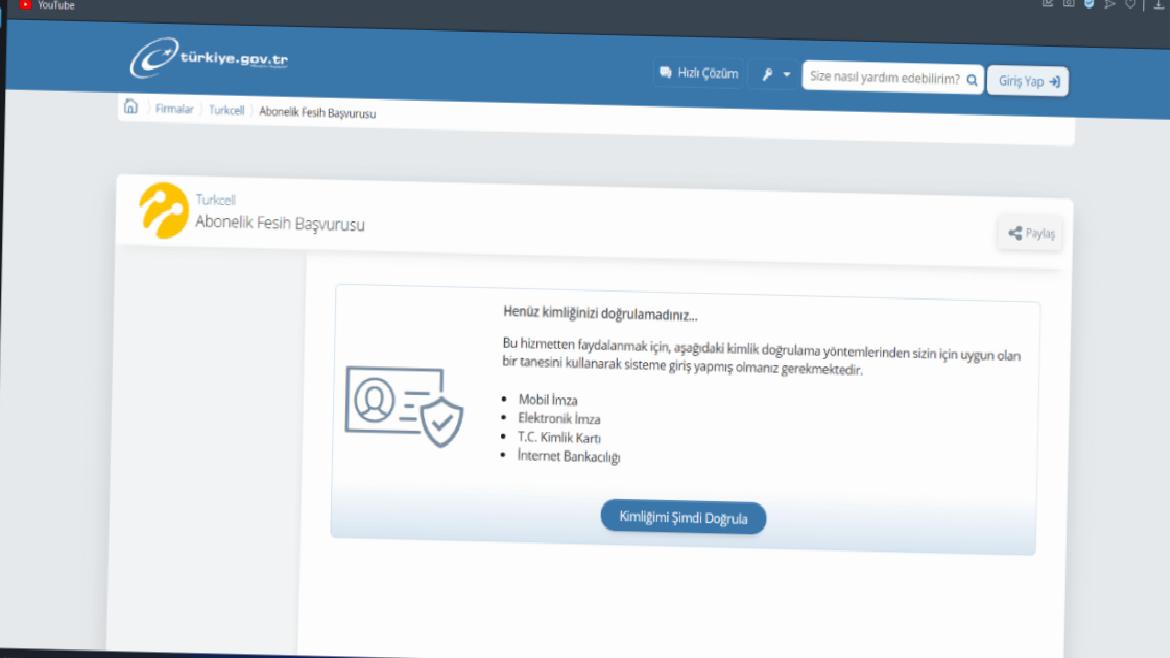Click the browser heart bookmark icon
The image size is (1170, 658).
[x=1130, y=4]
